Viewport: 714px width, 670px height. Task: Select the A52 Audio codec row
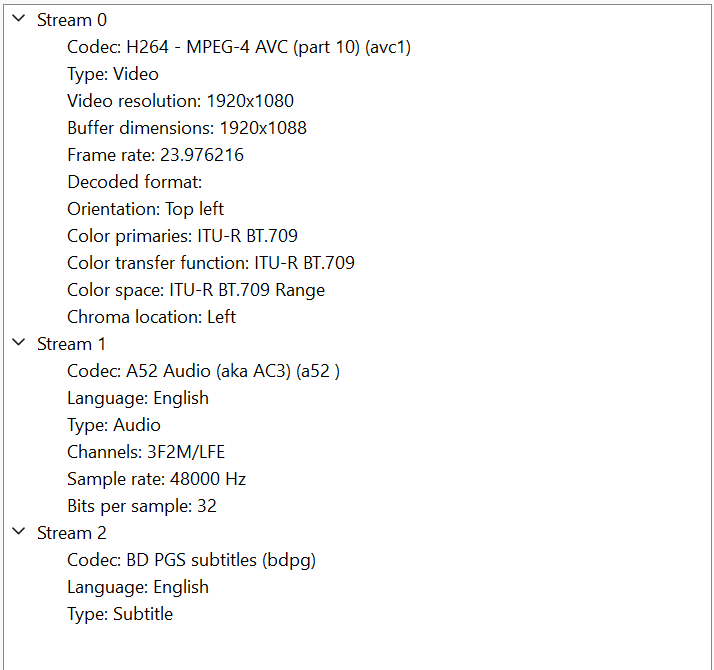tap(204, 371)
